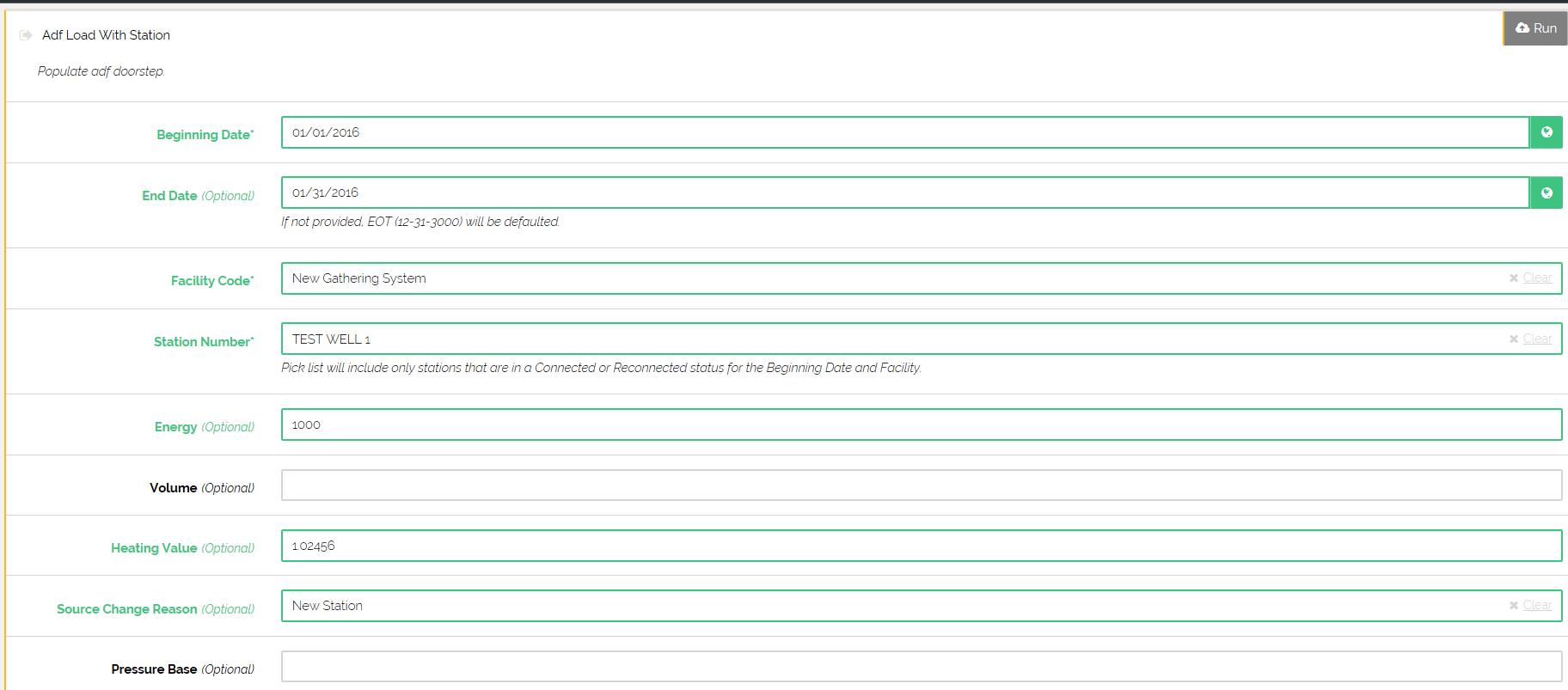Click into the End Date field
This screenshot has height=690, width=1568.
(903, 192)
